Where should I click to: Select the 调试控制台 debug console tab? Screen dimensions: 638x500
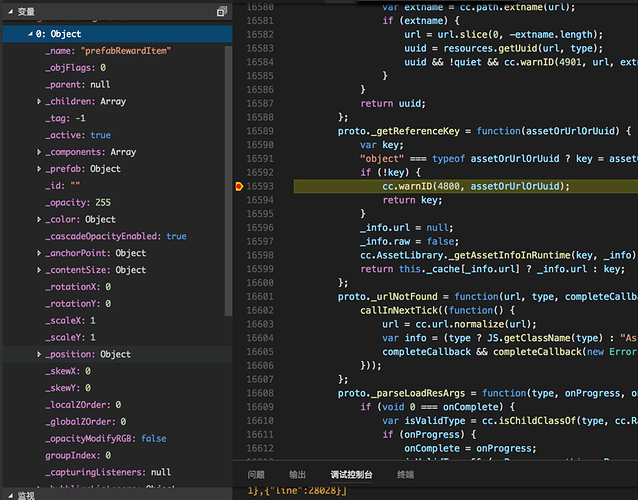351,475
